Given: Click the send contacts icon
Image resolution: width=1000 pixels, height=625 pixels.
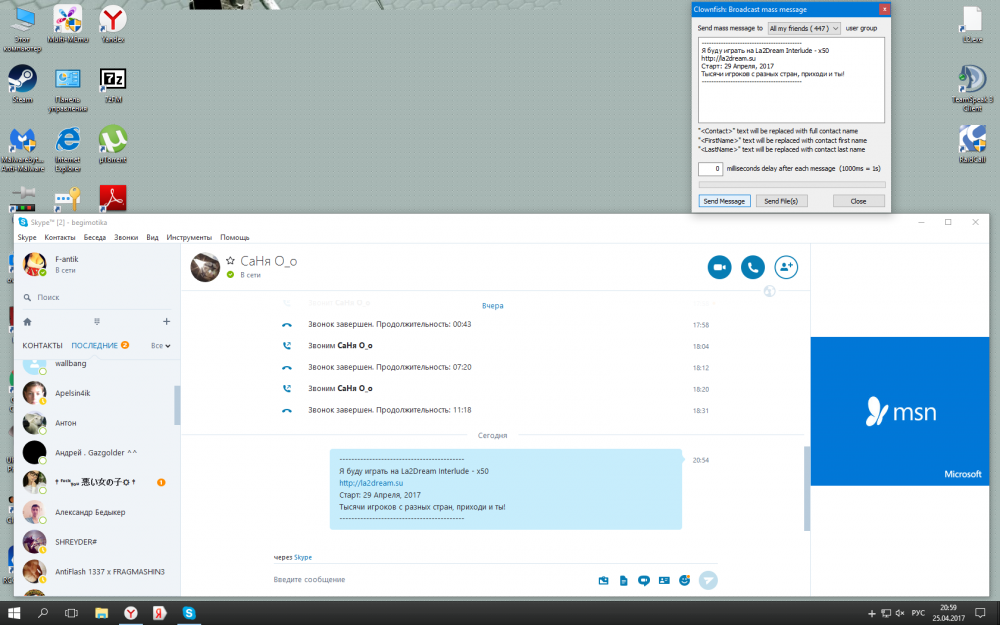Looking at the screenshot, I should point(664,580).
